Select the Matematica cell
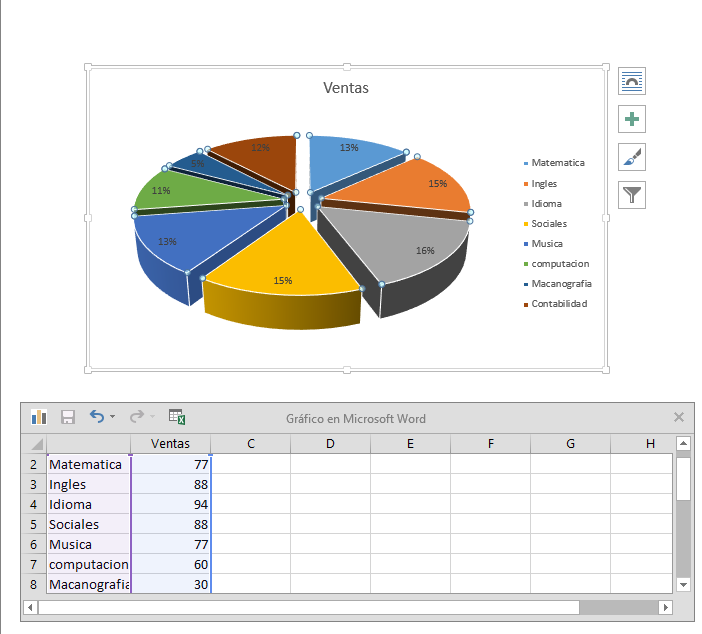The width and height of the screenshot is (702, 634). tap(88, 464)
